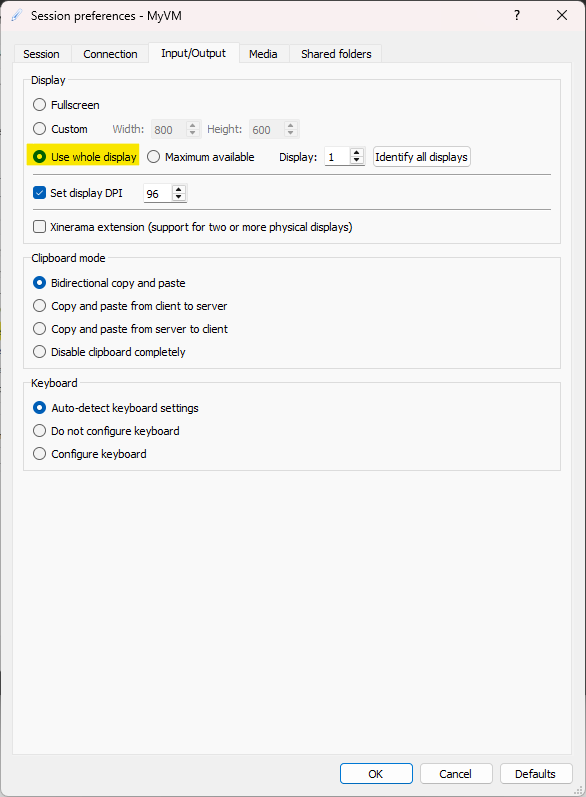Click the help question mark icon
The width and height of the screenshot is (586, 797).
[517, 15]
